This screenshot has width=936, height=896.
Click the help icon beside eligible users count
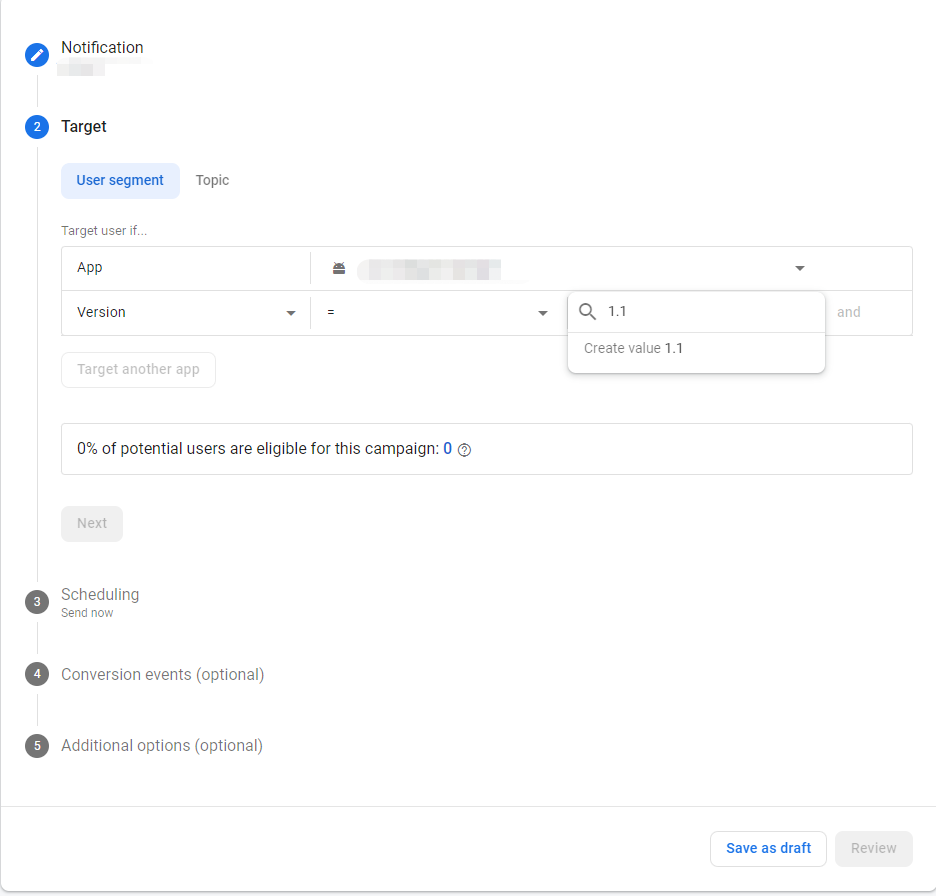[463, 450]
